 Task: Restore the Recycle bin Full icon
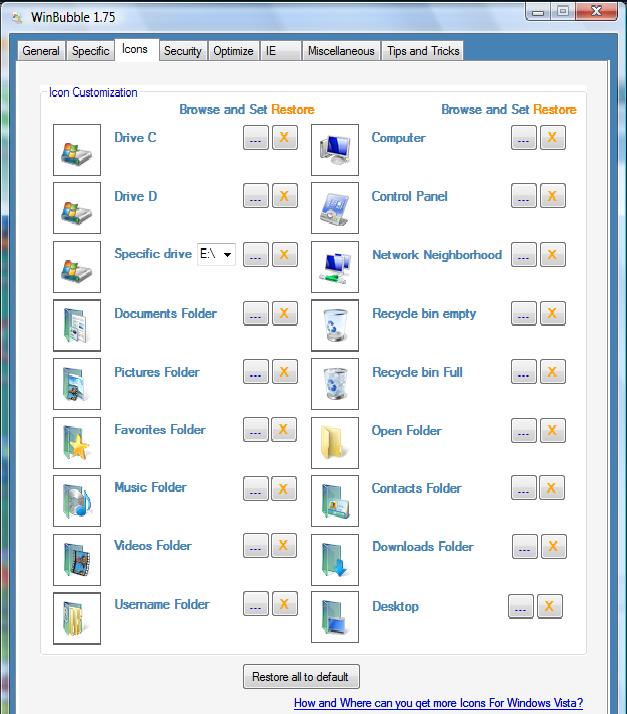pos(553,372)
